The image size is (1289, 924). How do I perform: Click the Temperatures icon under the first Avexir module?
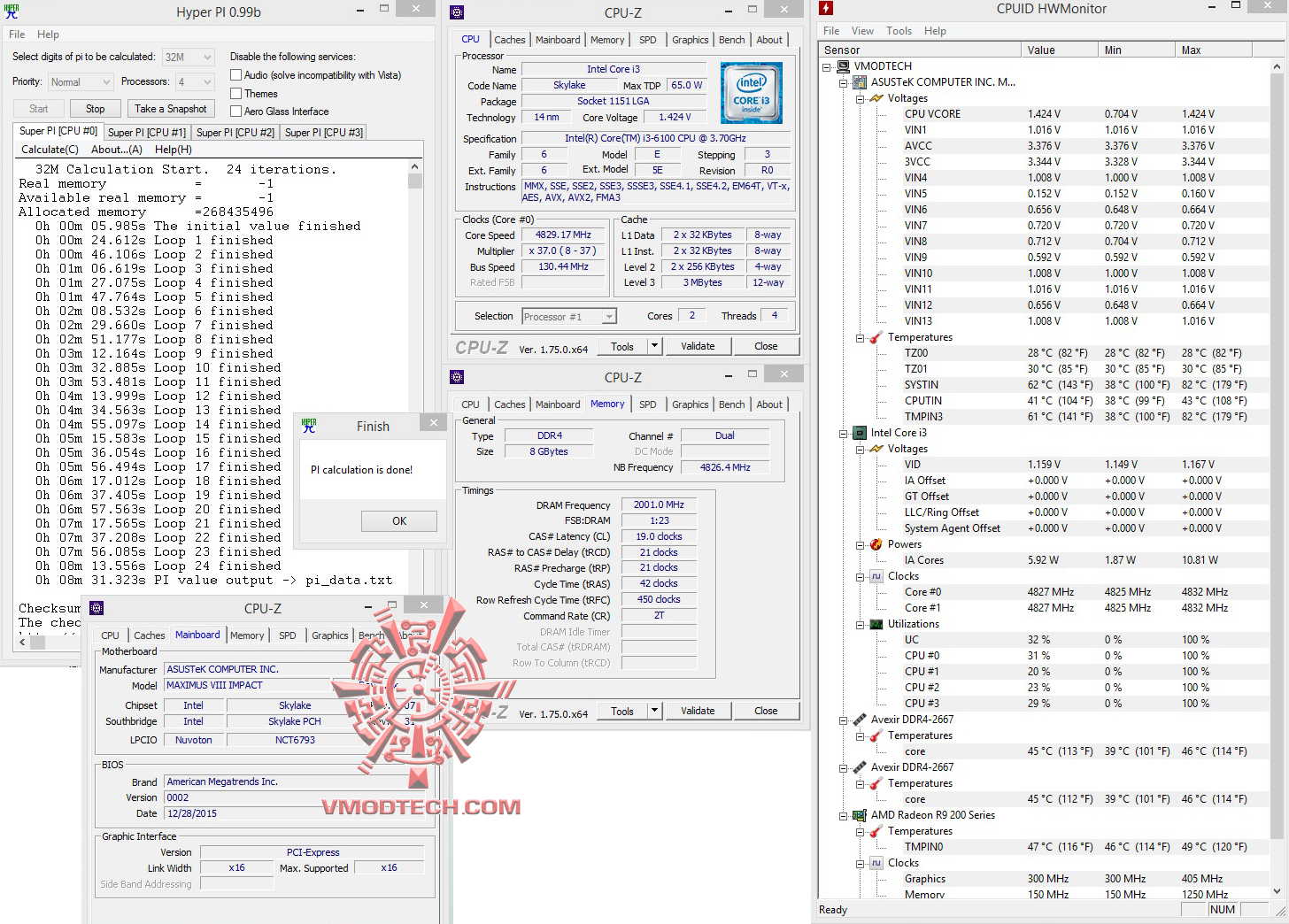[876, 735]
